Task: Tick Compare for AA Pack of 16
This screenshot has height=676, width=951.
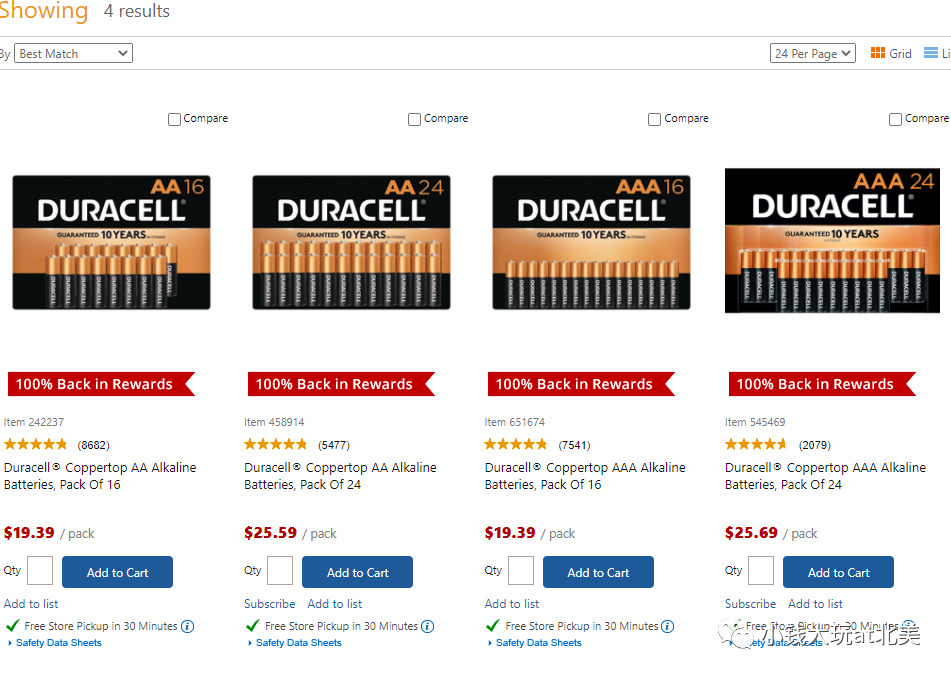Action: pyautogui.click(x=174, y=119)
